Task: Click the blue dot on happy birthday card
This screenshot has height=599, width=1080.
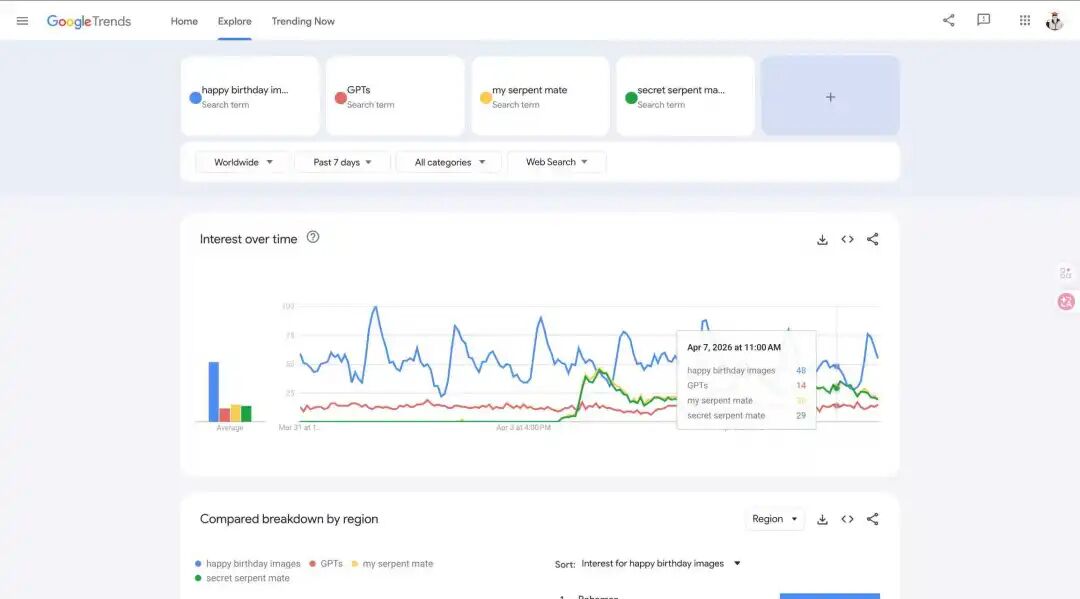Action: [196, 98]
